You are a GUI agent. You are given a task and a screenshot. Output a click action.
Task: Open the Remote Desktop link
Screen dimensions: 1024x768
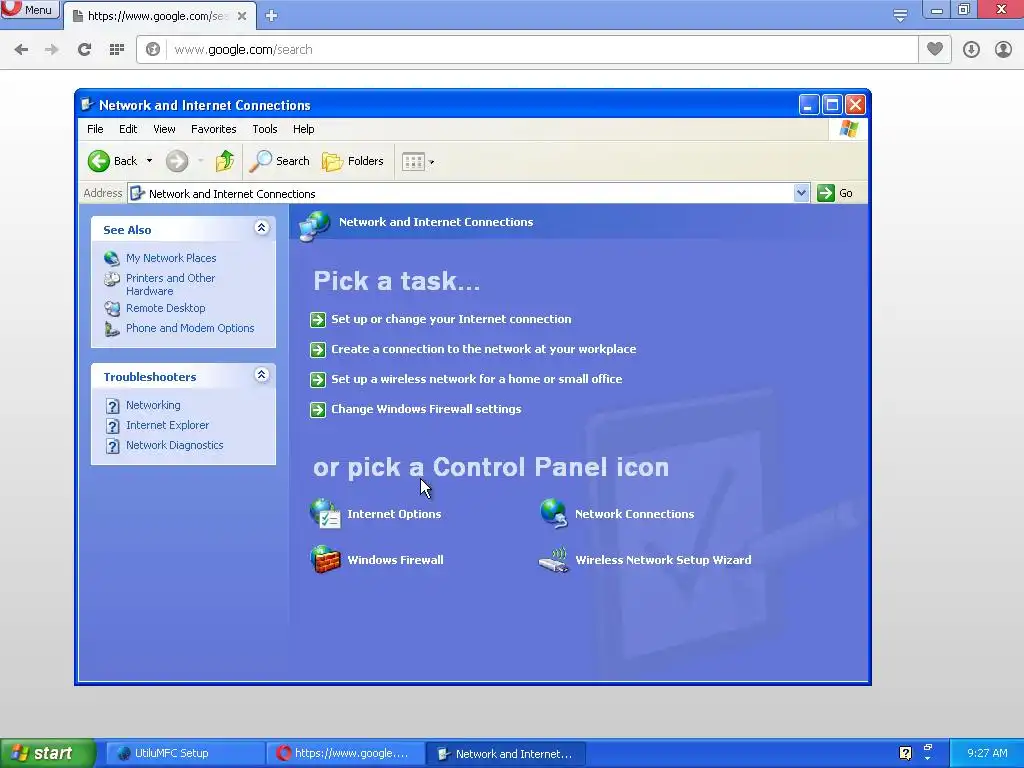click(165, 308)
